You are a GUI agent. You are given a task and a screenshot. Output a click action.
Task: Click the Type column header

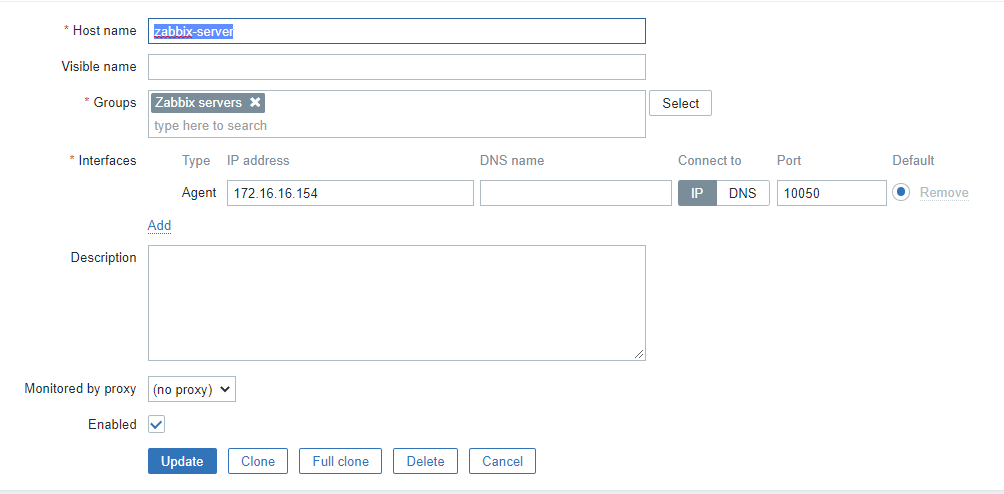[196, 161]
